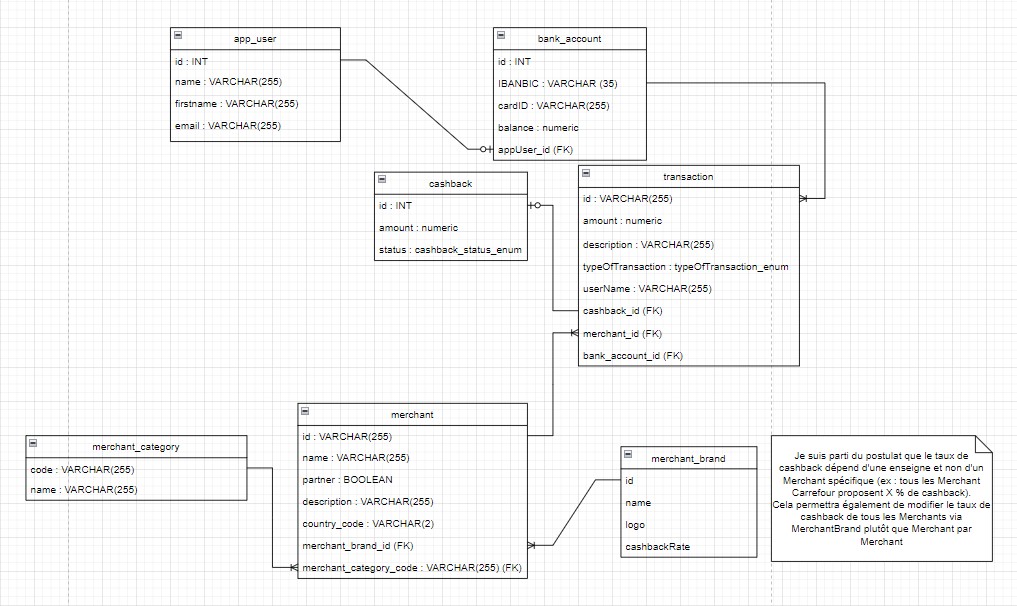The width and height of the screenshot is (1017, 606).
Task: Click the merchant_brand table header icon
Action: [x=631, y=456]
